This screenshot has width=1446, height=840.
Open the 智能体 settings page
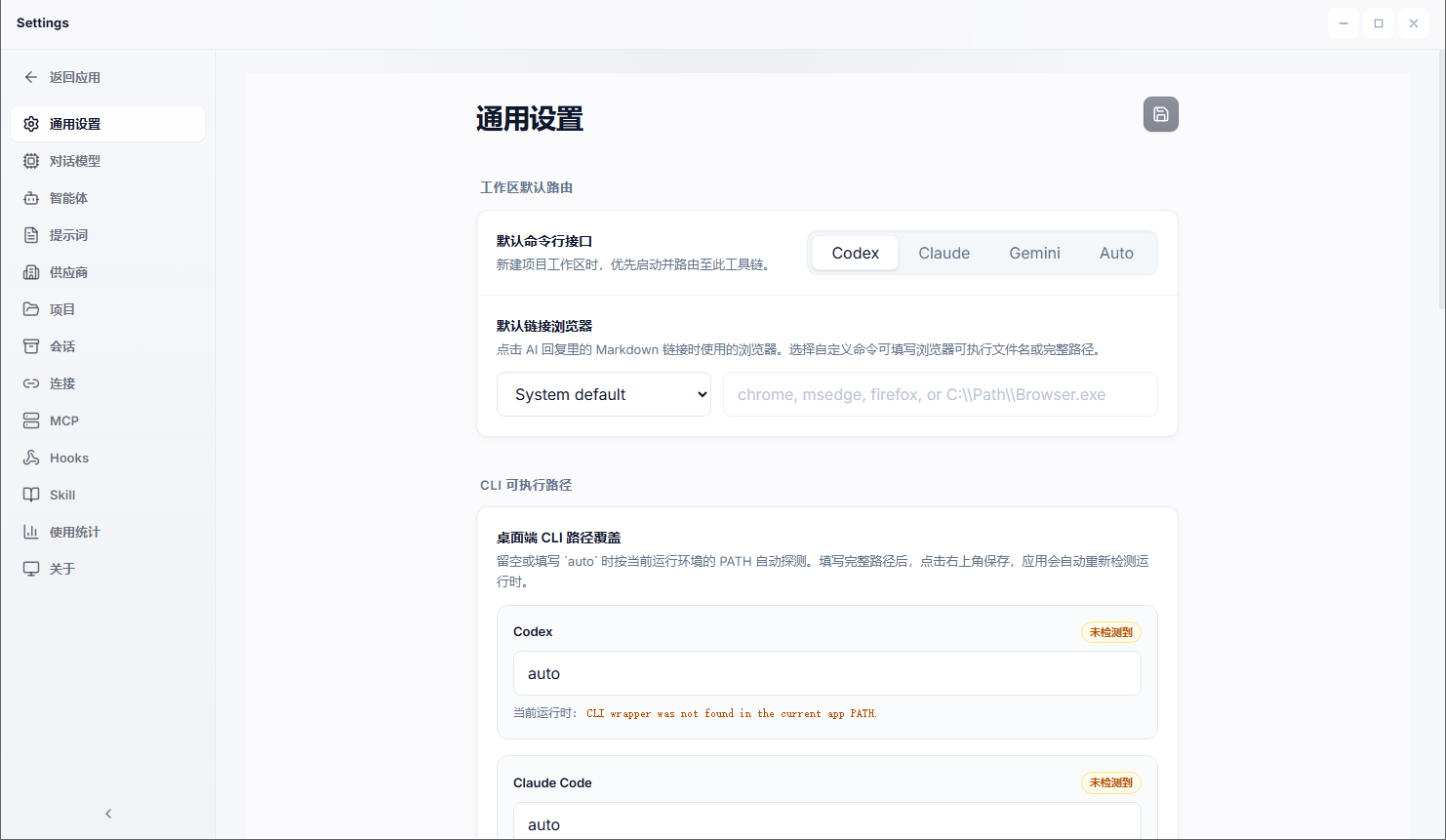pyautogui.click(x=107, y=198)
